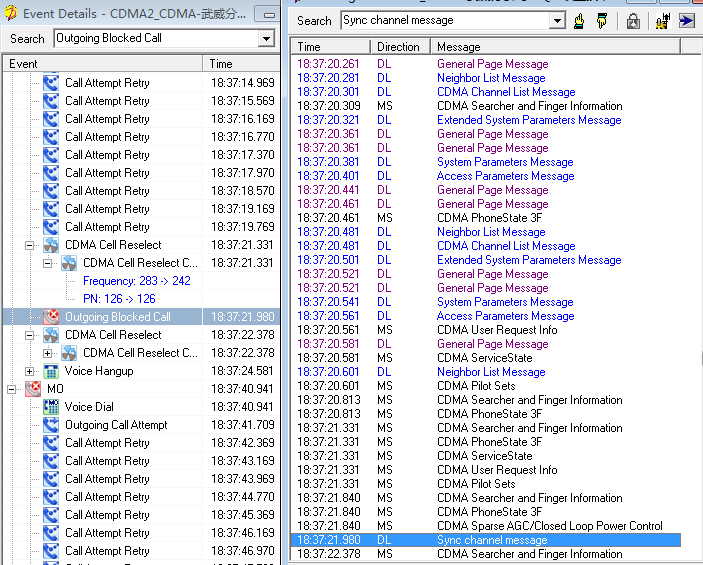Click the Voice Dial event icon
The image size is (703, 565).
coord(51,407)
